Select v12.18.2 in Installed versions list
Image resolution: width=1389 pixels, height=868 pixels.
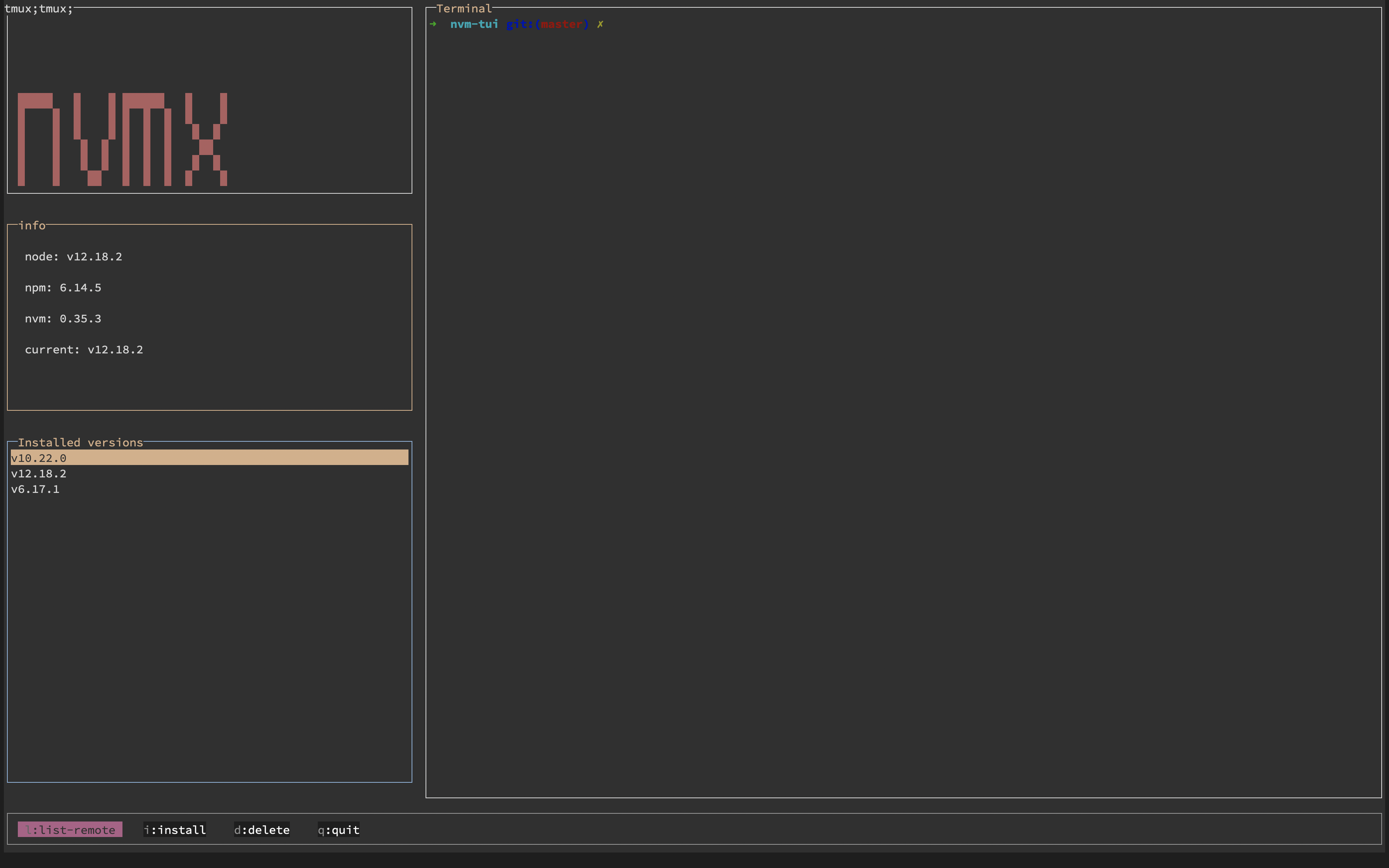[x=39, y=474]
